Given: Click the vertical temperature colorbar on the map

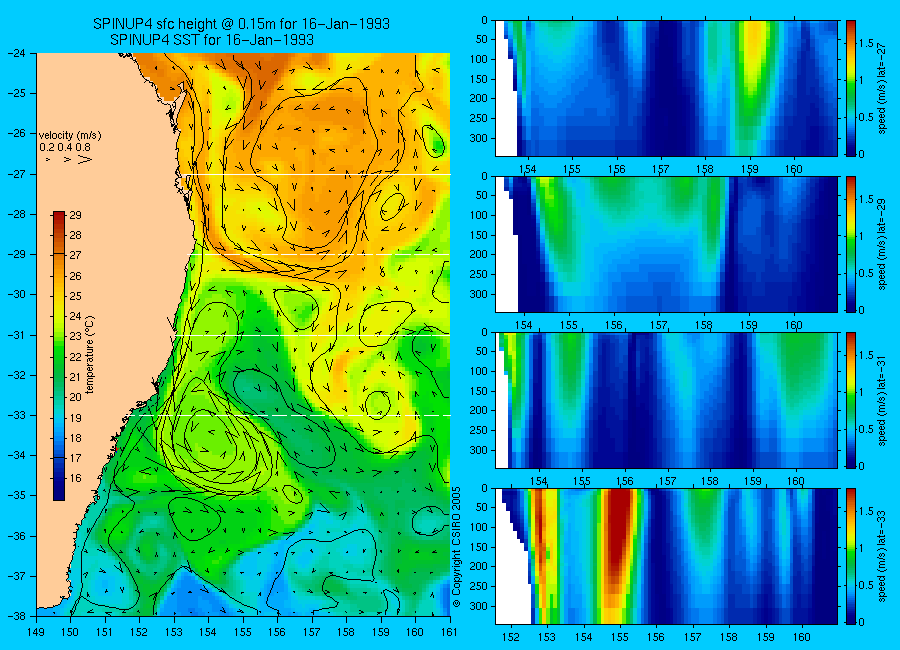Looking at the screenshot, I should (x=59, y=356).
